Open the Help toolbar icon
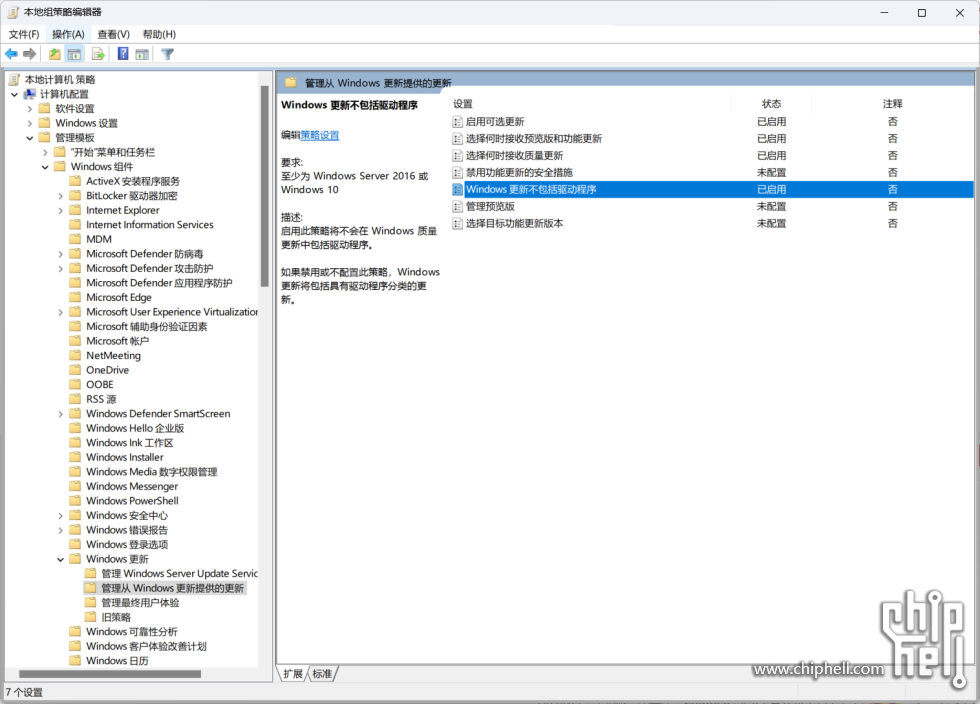This screenshot has height=704, width=980. pos(123,54)
